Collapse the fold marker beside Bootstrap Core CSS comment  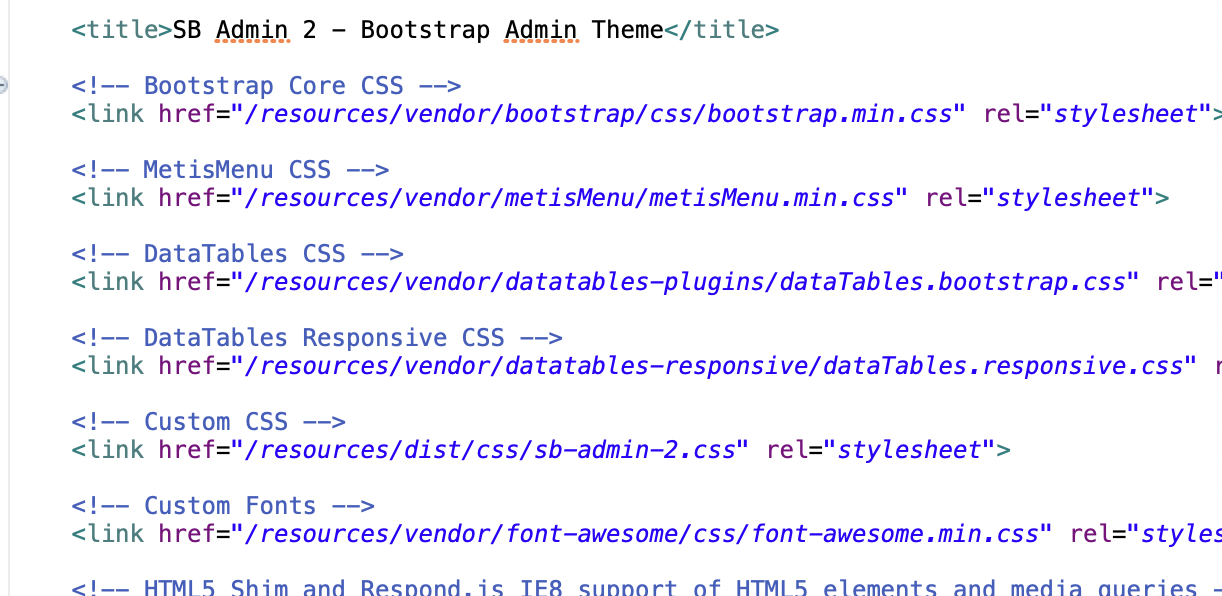pyautogui.click(x=2, y=86)
